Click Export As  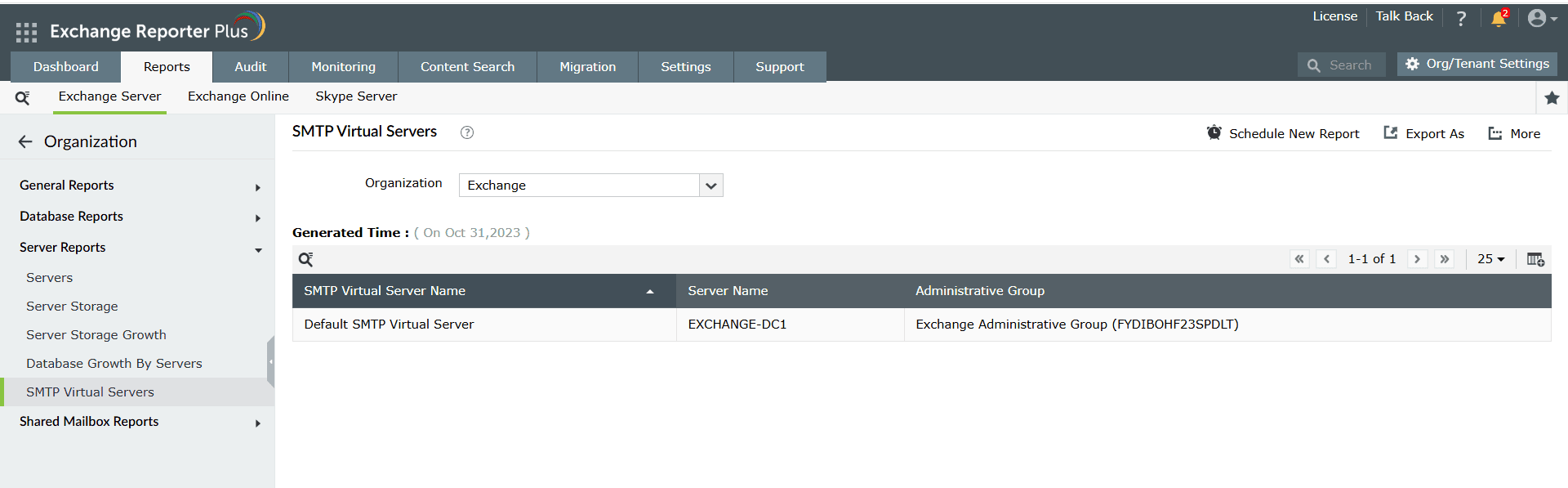(x=1423, y=133)
